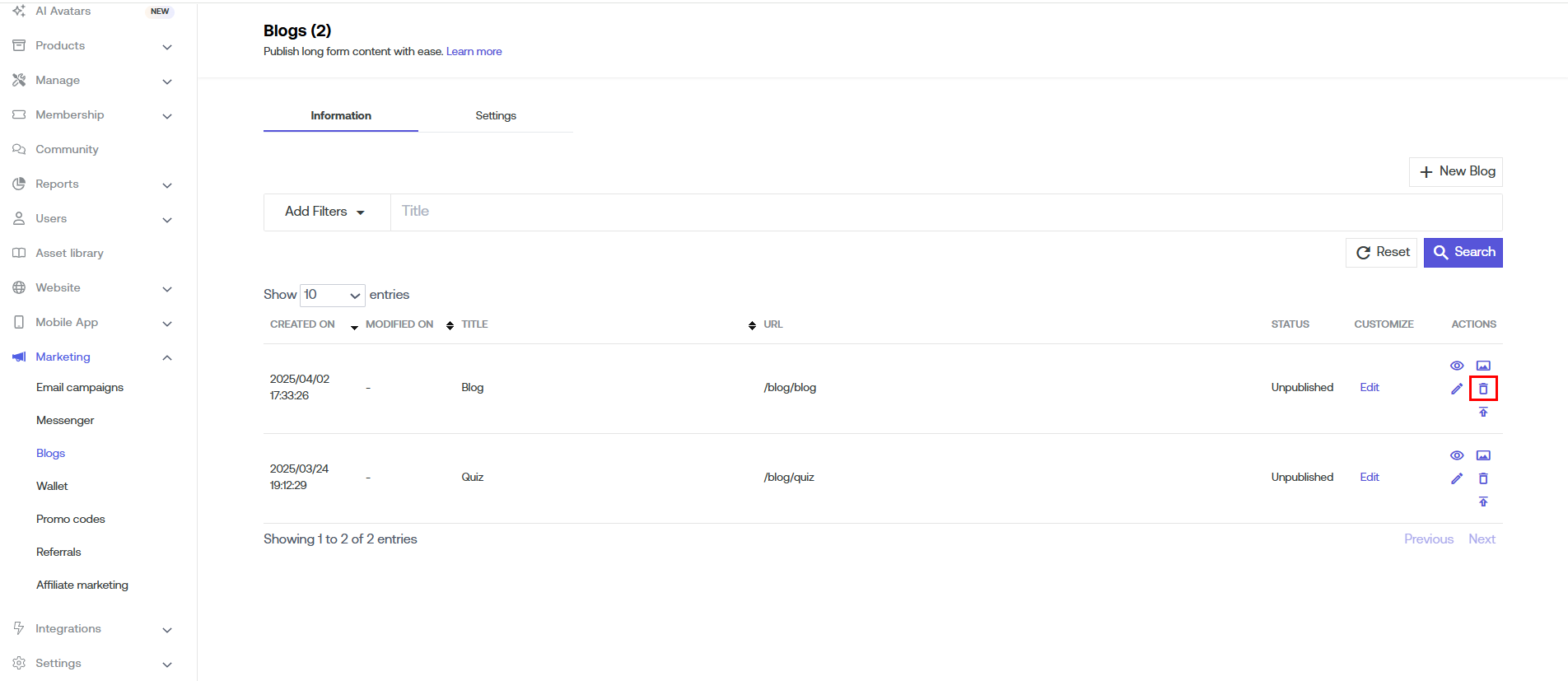1568x681 pixels.
Task: Delete the Quiz blog using trash icon
Action: coord(1482,478)
